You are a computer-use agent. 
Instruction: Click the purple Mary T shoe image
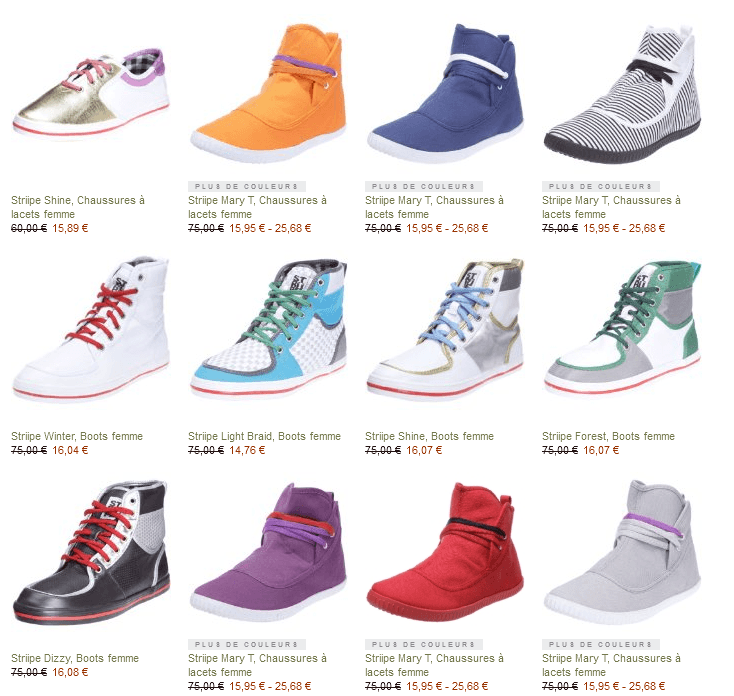click(268, 552)
